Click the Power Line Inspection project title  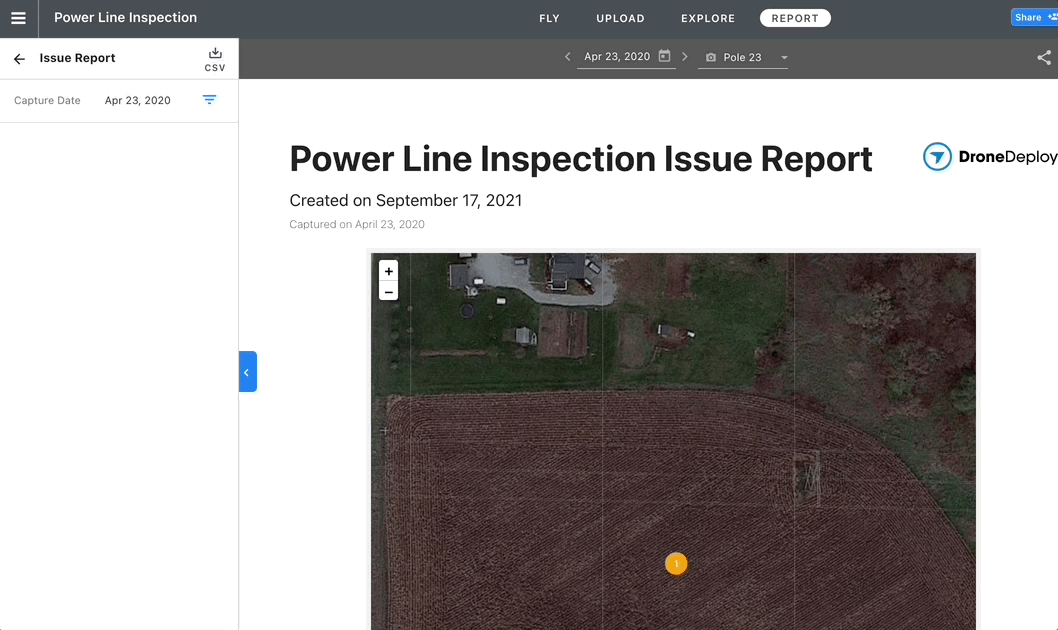click(x=126, y=18)
